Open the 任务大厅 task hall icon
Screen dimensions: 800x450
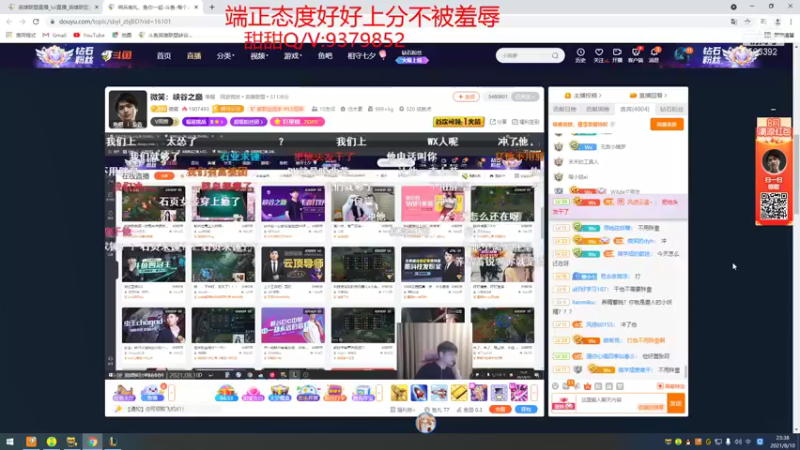click(x=124, y=393)
